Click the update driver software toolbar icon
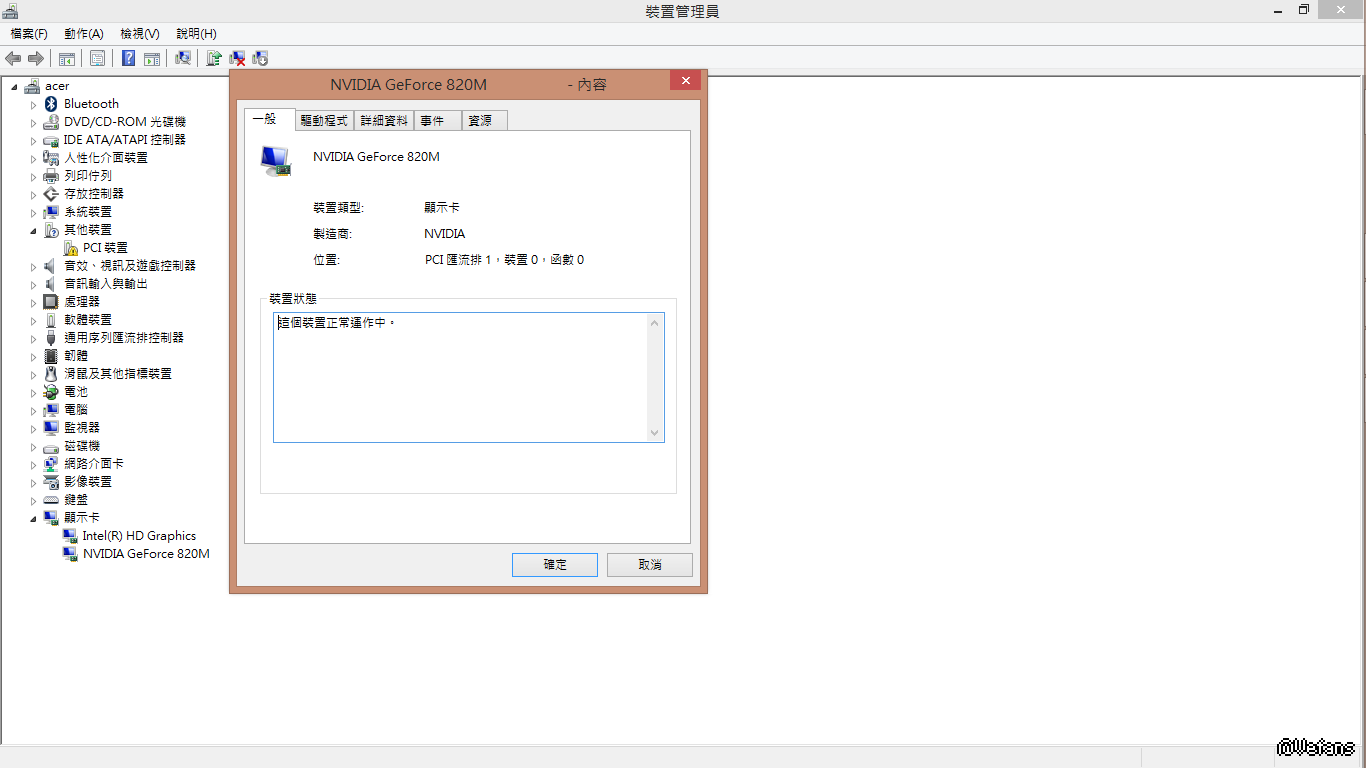This screenshot has height=768, width=1366. click(x=214, y=59)
